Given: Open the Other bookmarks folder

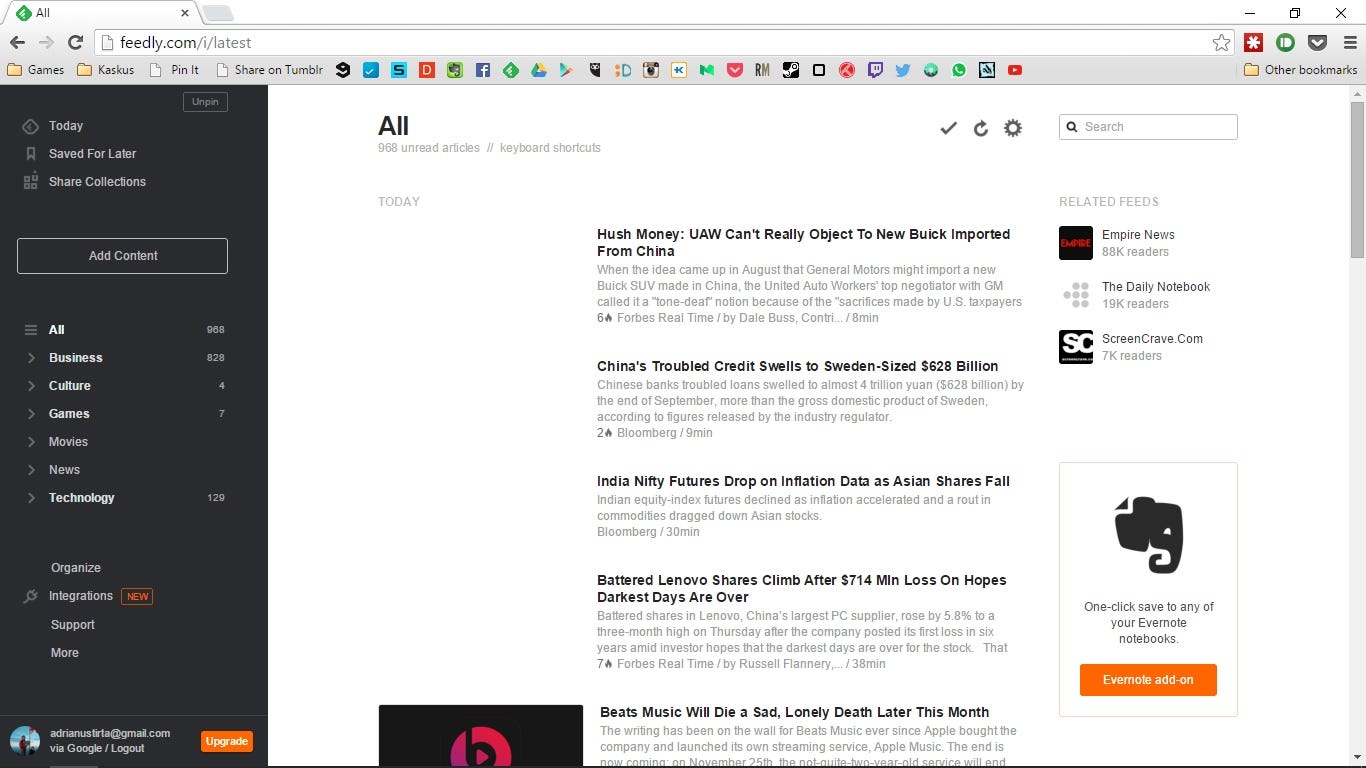Looking at the screenshot, I should 1301,70.
